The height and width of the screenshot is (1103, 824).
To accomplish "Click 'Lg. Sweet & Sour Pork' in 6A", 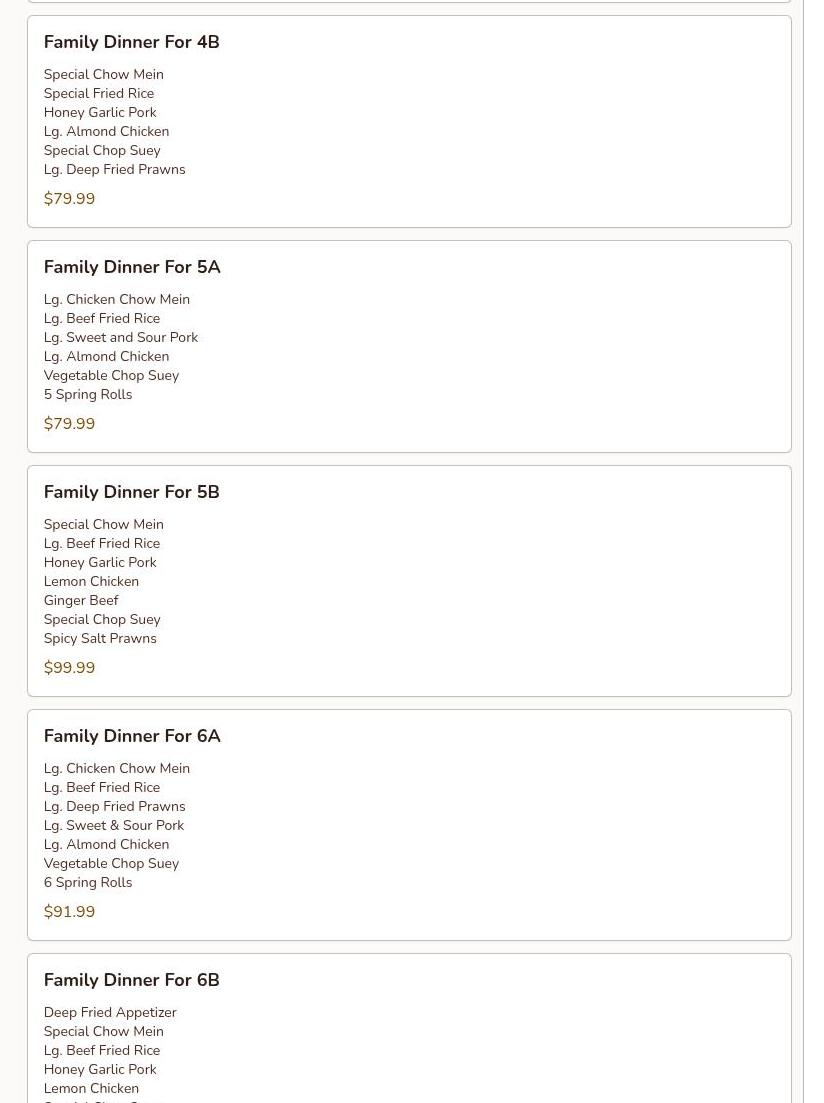I will [114, 826].
